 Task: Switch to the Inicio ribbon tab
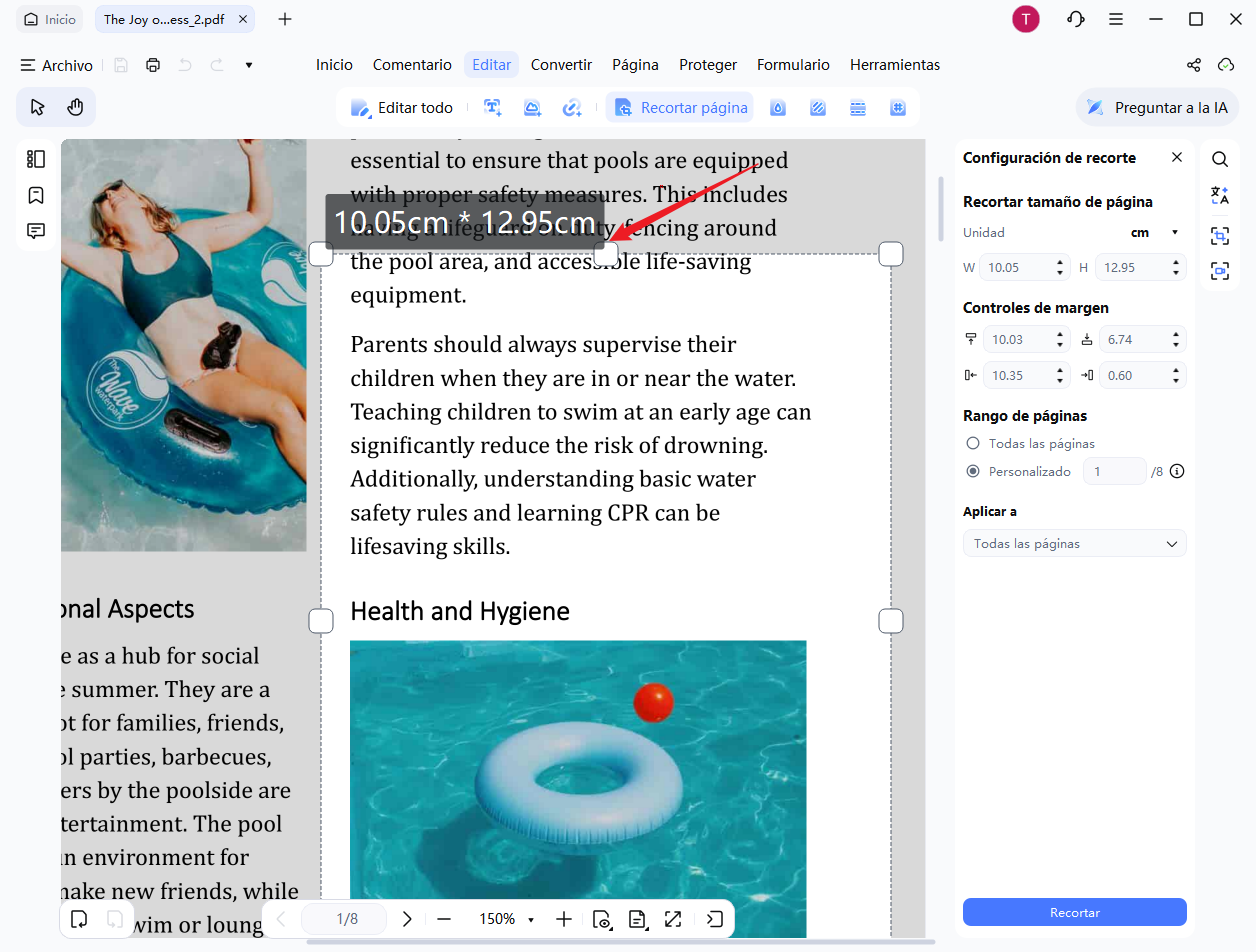pos(334,65)
